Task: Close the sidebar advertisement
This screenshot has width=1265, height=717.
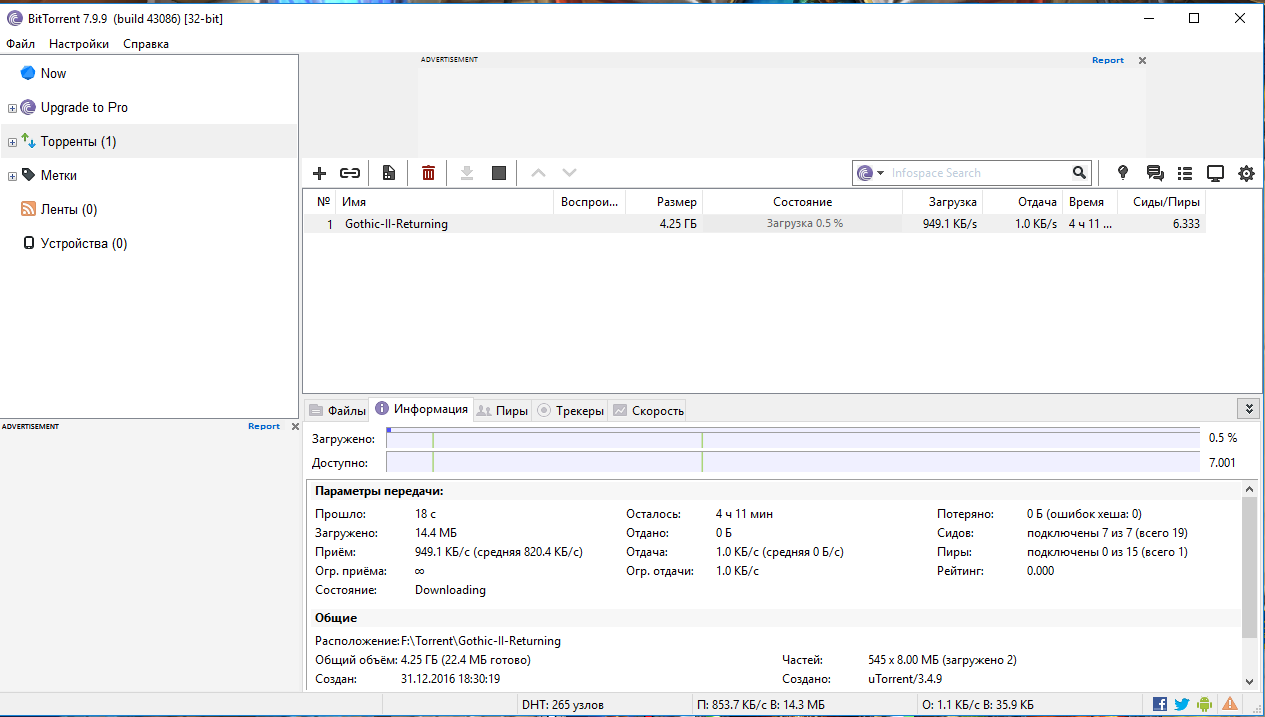Action: [x=295, y=426]
